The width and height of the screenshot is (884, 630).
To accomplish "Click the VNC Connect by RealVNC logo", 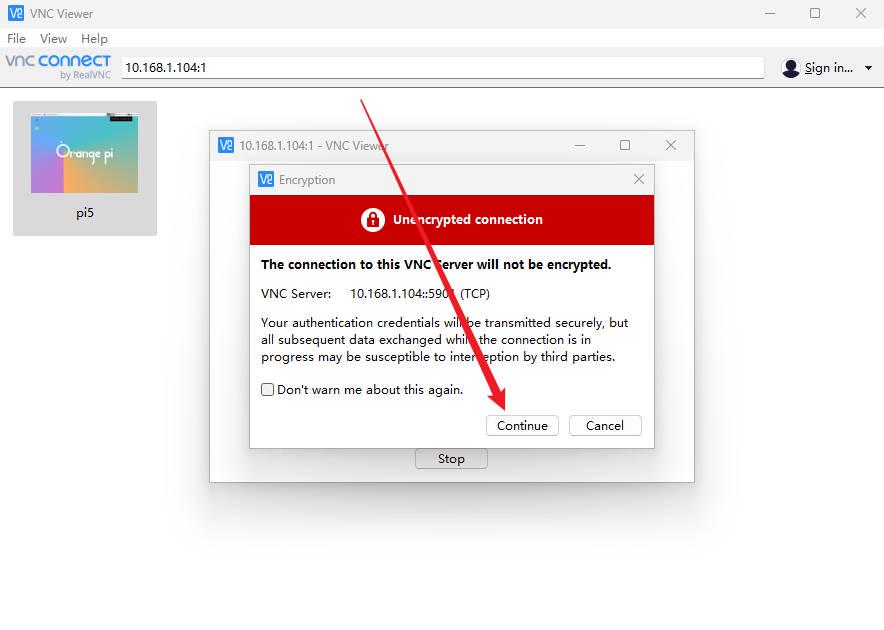I will pos(58,67).
